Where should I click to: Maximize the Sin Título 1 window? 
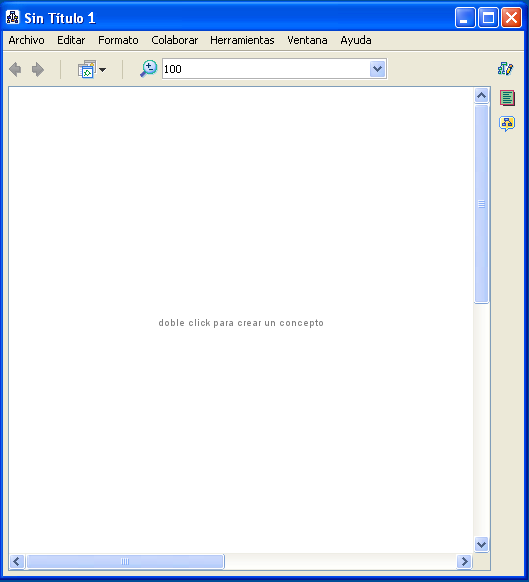pos(488,17)
